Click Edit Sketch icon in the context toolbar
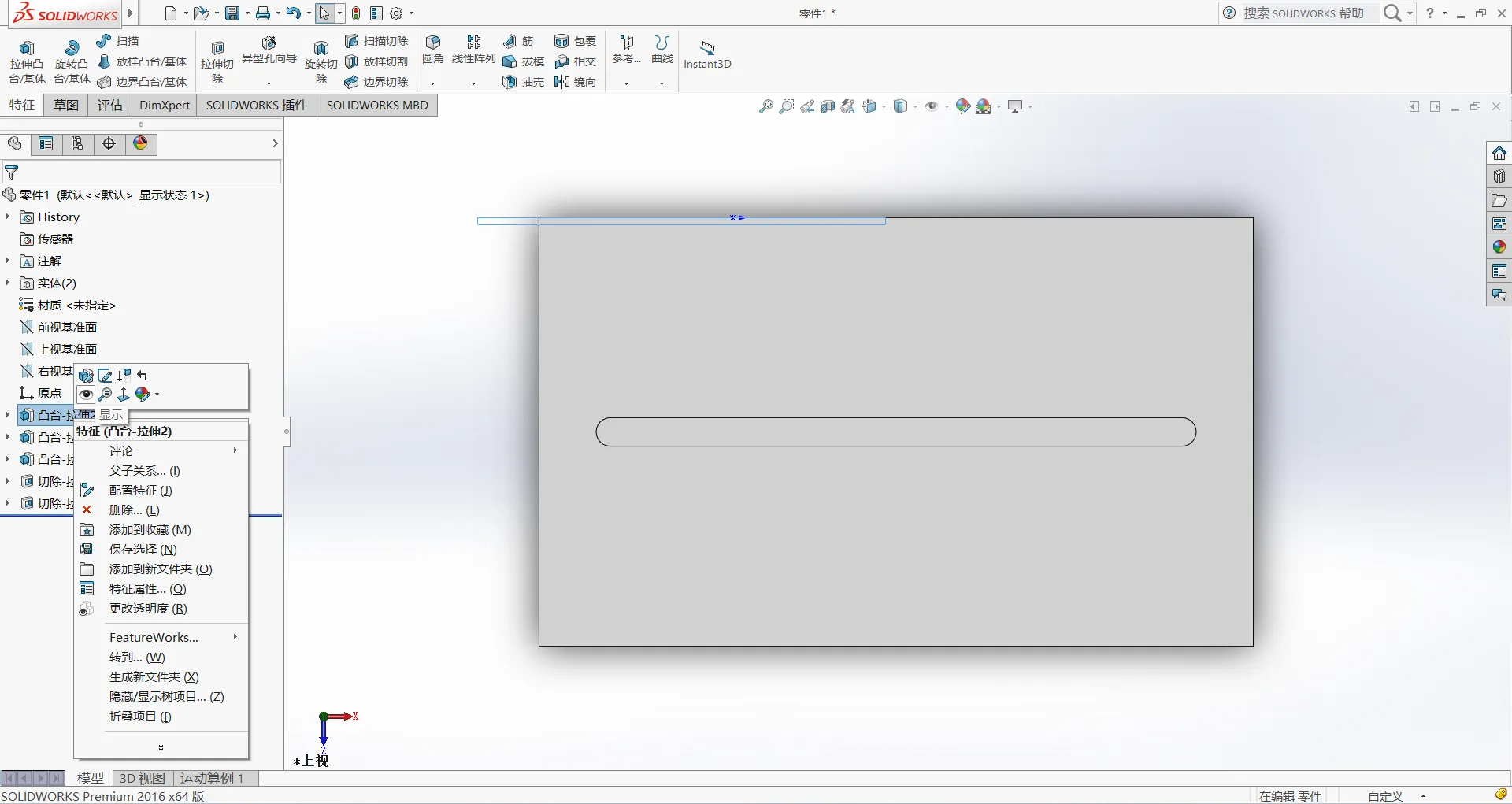1512x804 pixels. coord(105,376)
